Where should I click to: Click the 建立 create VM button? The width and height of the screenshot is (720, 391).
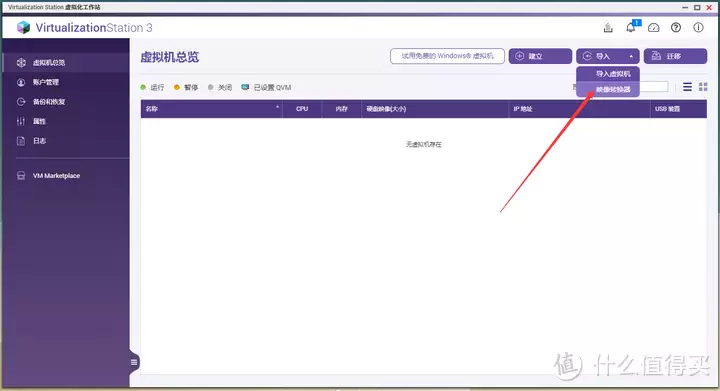pyautogui.click(x=540, y=56)
